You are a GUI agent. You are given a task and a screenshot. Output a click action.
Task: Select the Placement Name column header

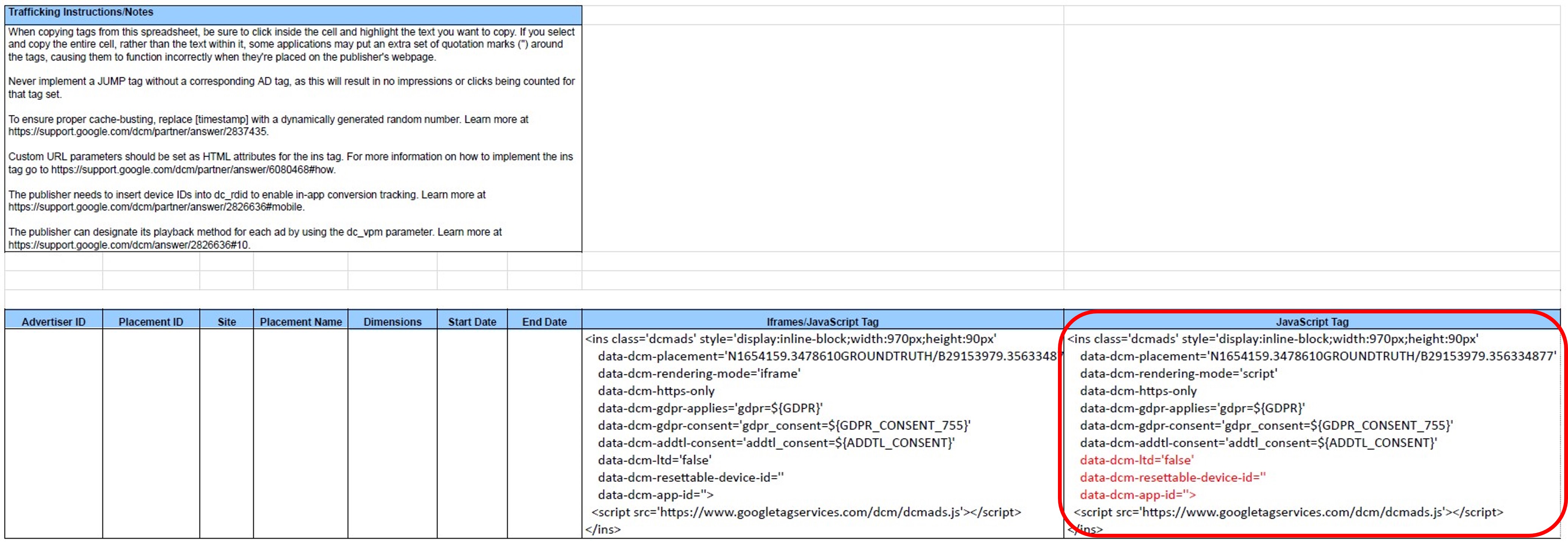point(301,322)
